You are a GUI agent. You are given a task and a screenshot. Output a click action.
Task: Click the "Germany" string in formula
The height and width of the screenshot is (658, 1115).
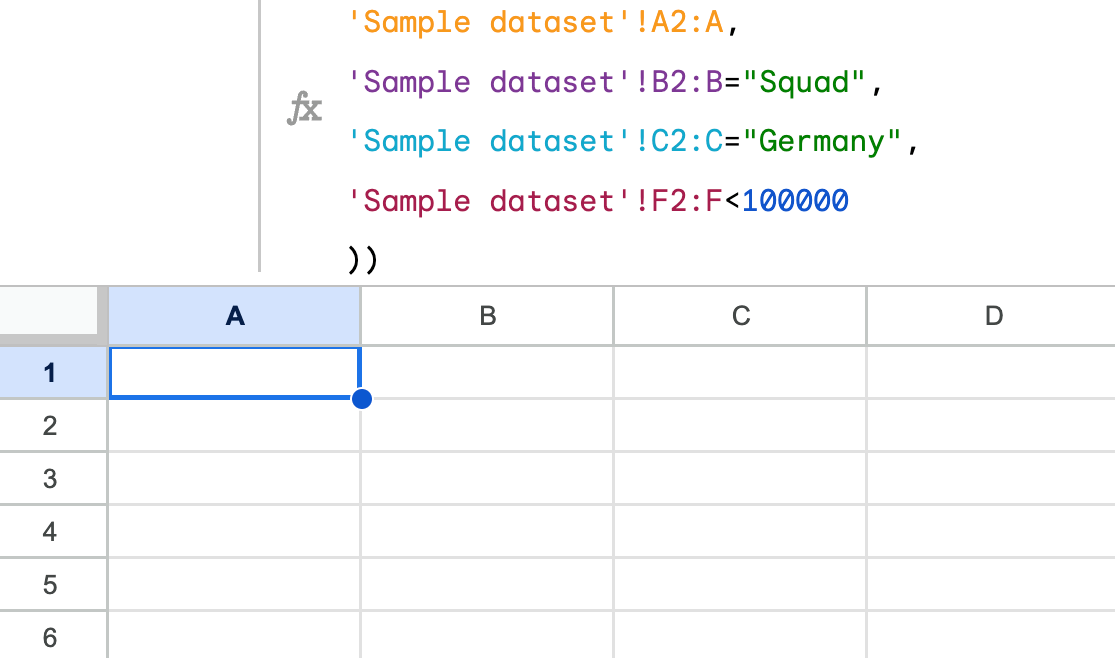(x=822, y=142)
